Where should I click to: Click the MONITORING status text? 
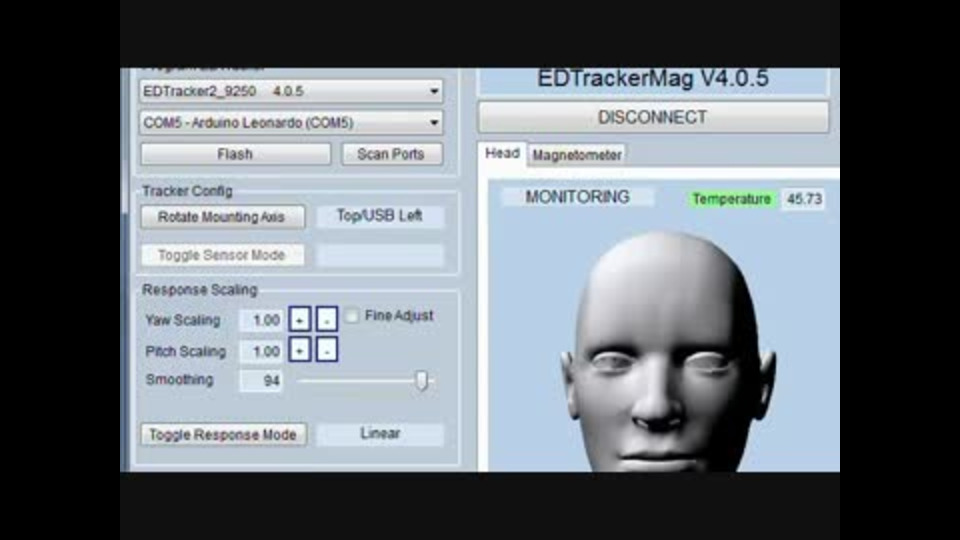pyautogui.click(x=577, y=197)
